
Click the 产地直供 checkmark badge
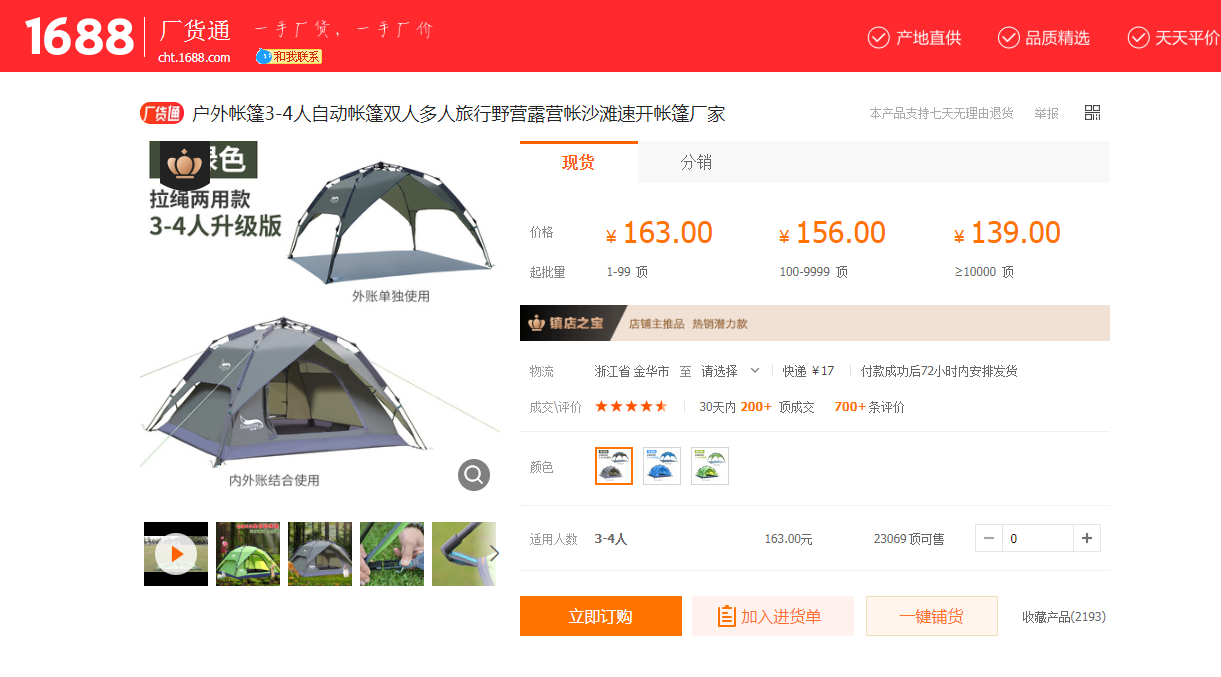914,38
